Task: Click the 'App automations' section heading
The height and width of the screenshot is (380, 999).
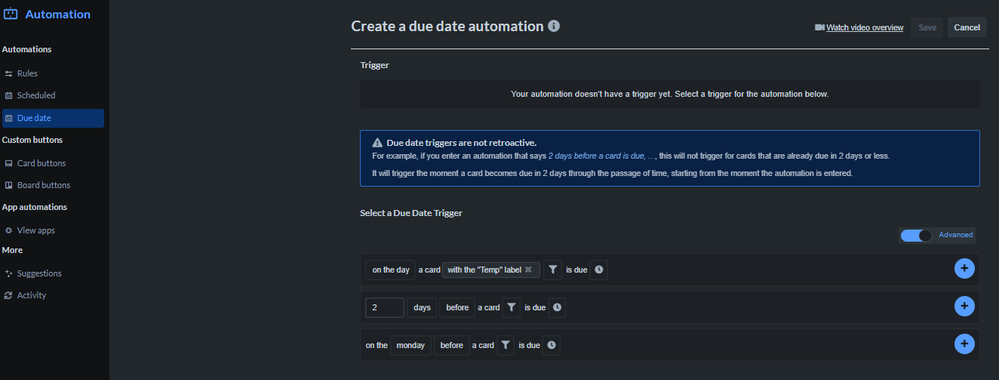Action: pyautogui.click(x=34, y=207)
